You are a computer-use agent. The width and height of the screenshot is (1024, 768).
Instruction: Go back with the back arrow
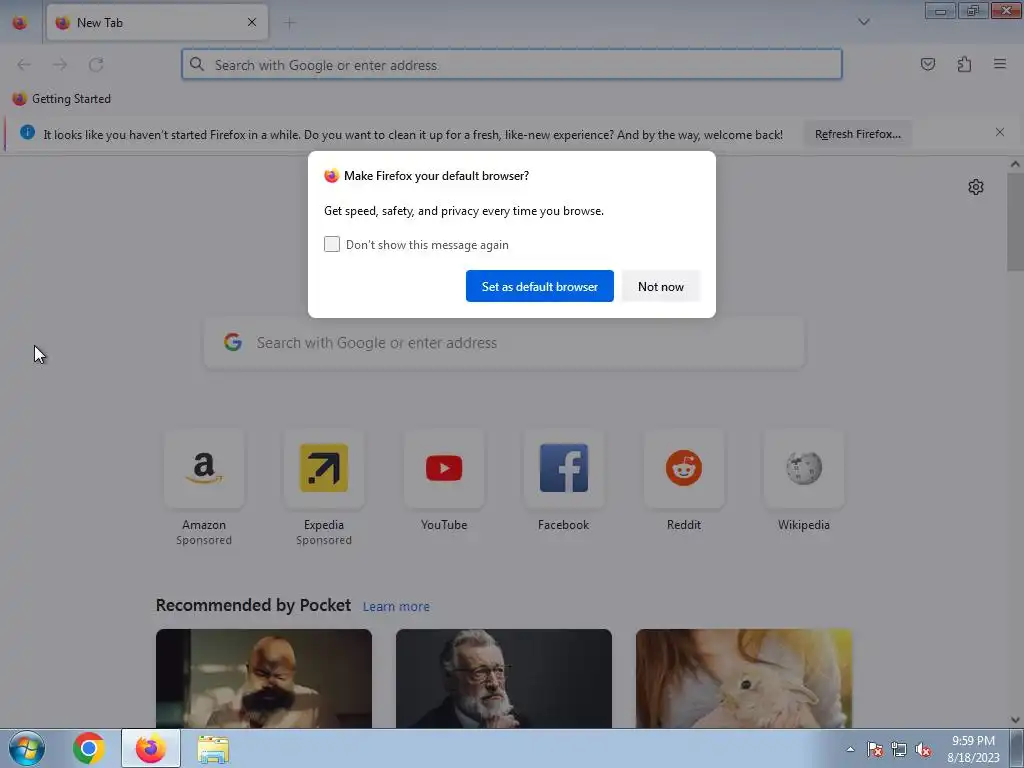click(24, 65)
